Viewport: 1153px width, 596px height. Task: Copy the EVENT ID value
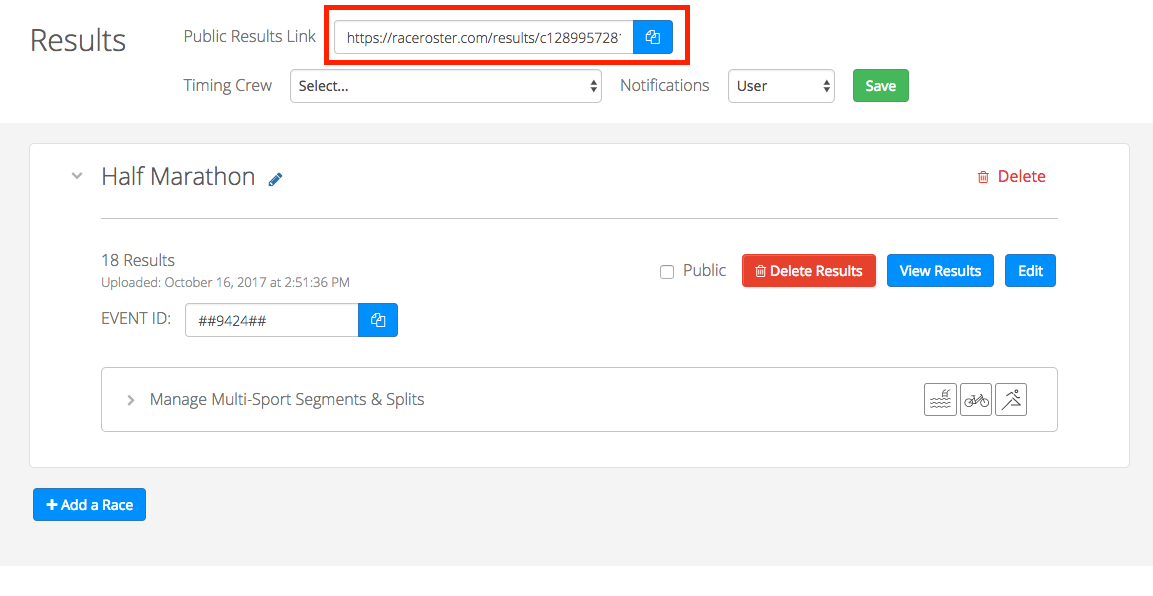378,320
